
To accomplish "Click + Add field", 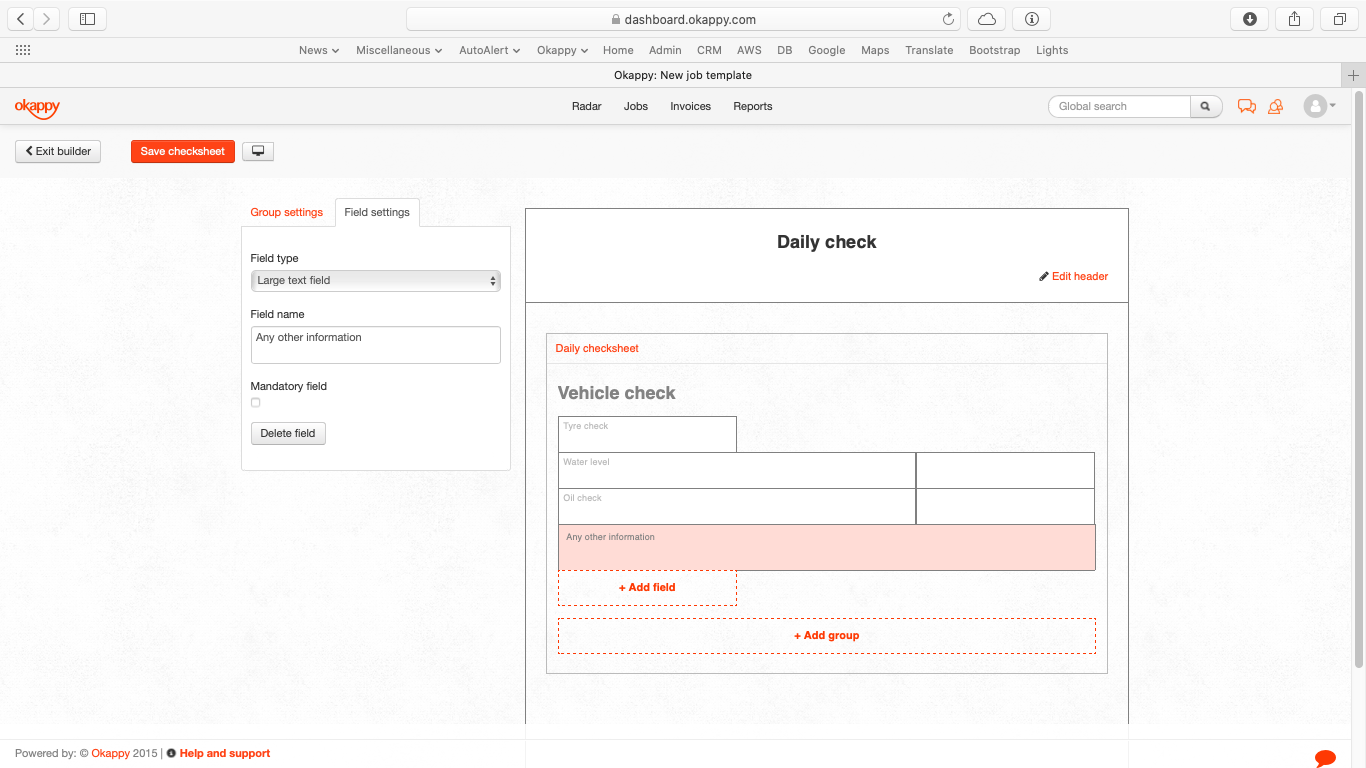I will click(x=647, y=588).
